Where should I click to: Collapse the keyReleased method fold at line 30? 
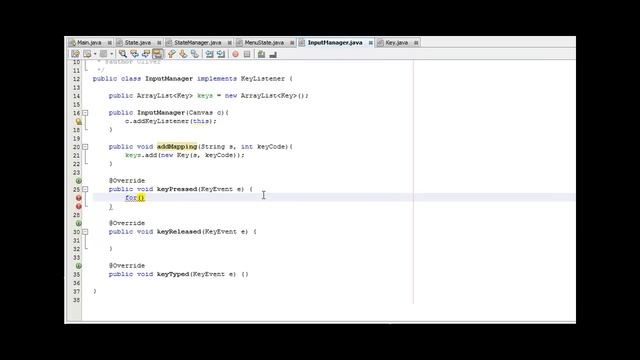click(85, 231)
